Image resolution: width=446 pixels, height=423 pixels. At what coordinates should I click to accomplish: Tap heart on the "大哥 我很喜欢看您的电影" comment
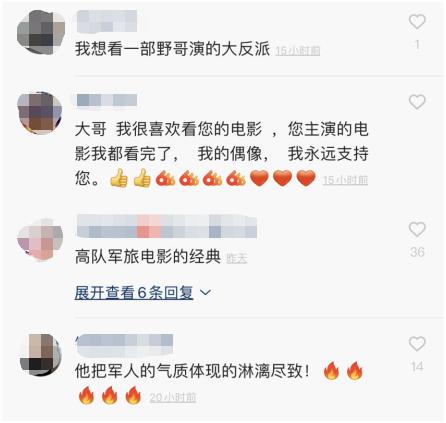417,102
